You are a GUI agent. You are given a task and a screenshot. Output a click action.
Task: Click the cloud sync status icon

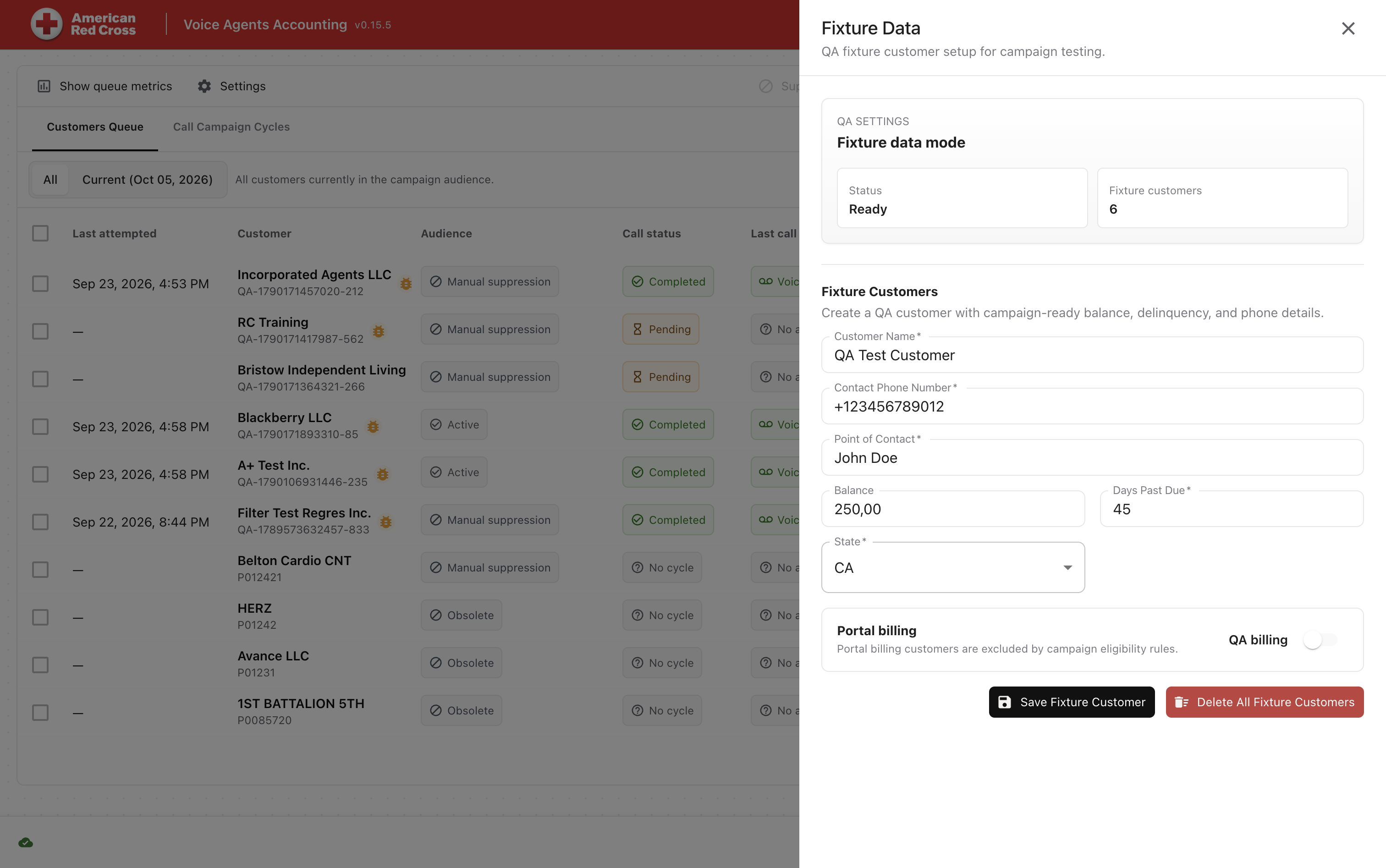pos(26,842)
